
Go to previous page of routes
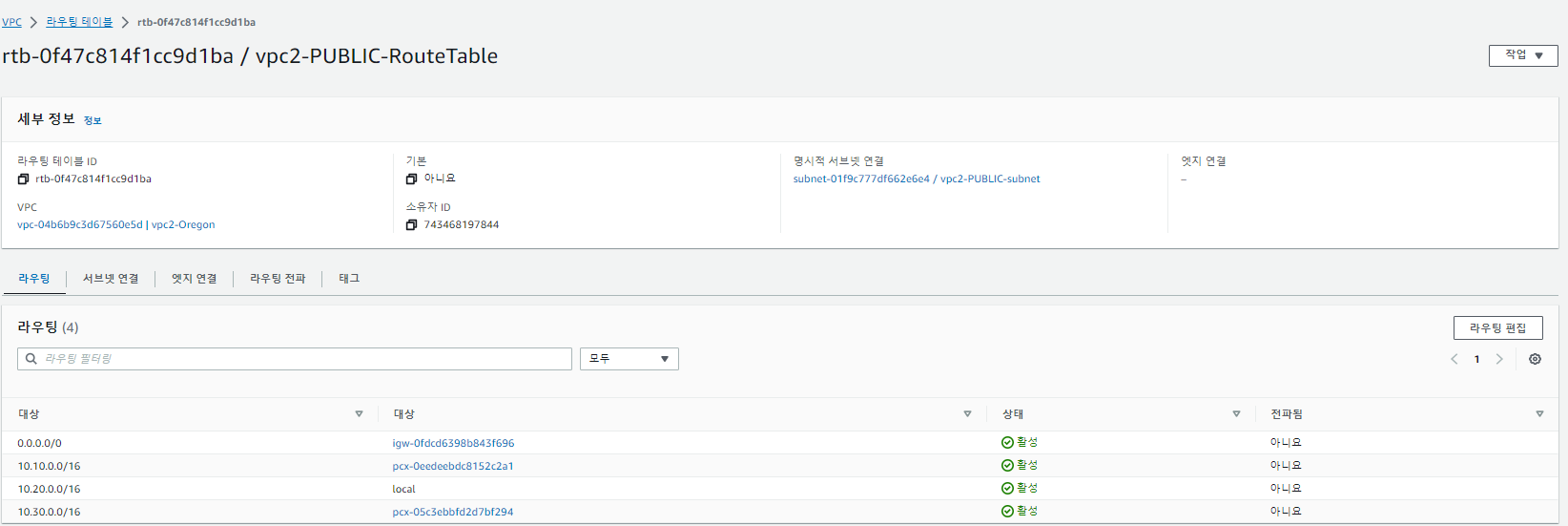click(x=1455, y=359)
